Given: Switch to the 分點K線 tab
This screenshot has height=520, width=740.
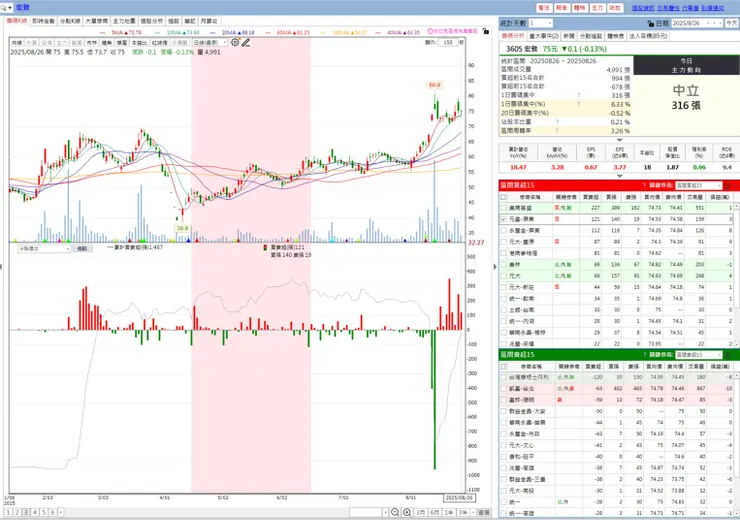Looking at the screenshot, I should coord(70,21).
